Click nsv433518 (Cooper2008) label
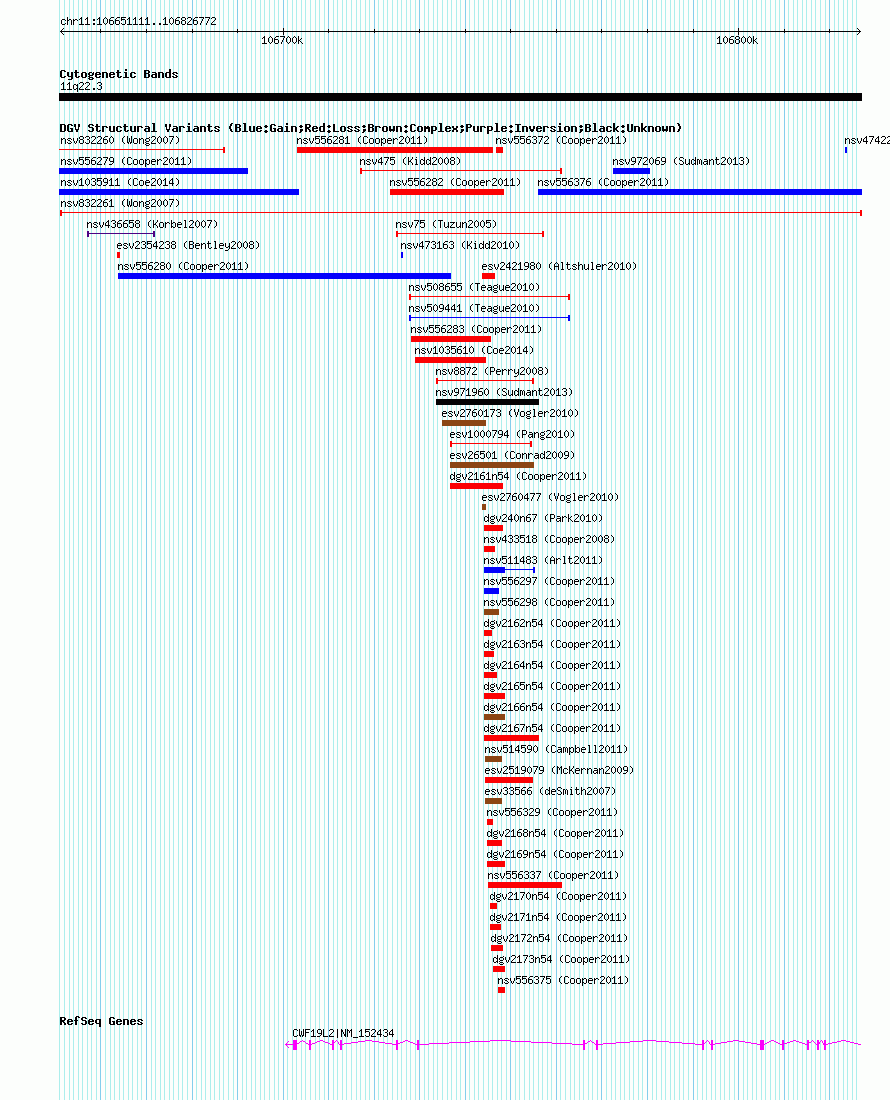The height and width of the screenshot is (1100, 890). click(549, 540)
